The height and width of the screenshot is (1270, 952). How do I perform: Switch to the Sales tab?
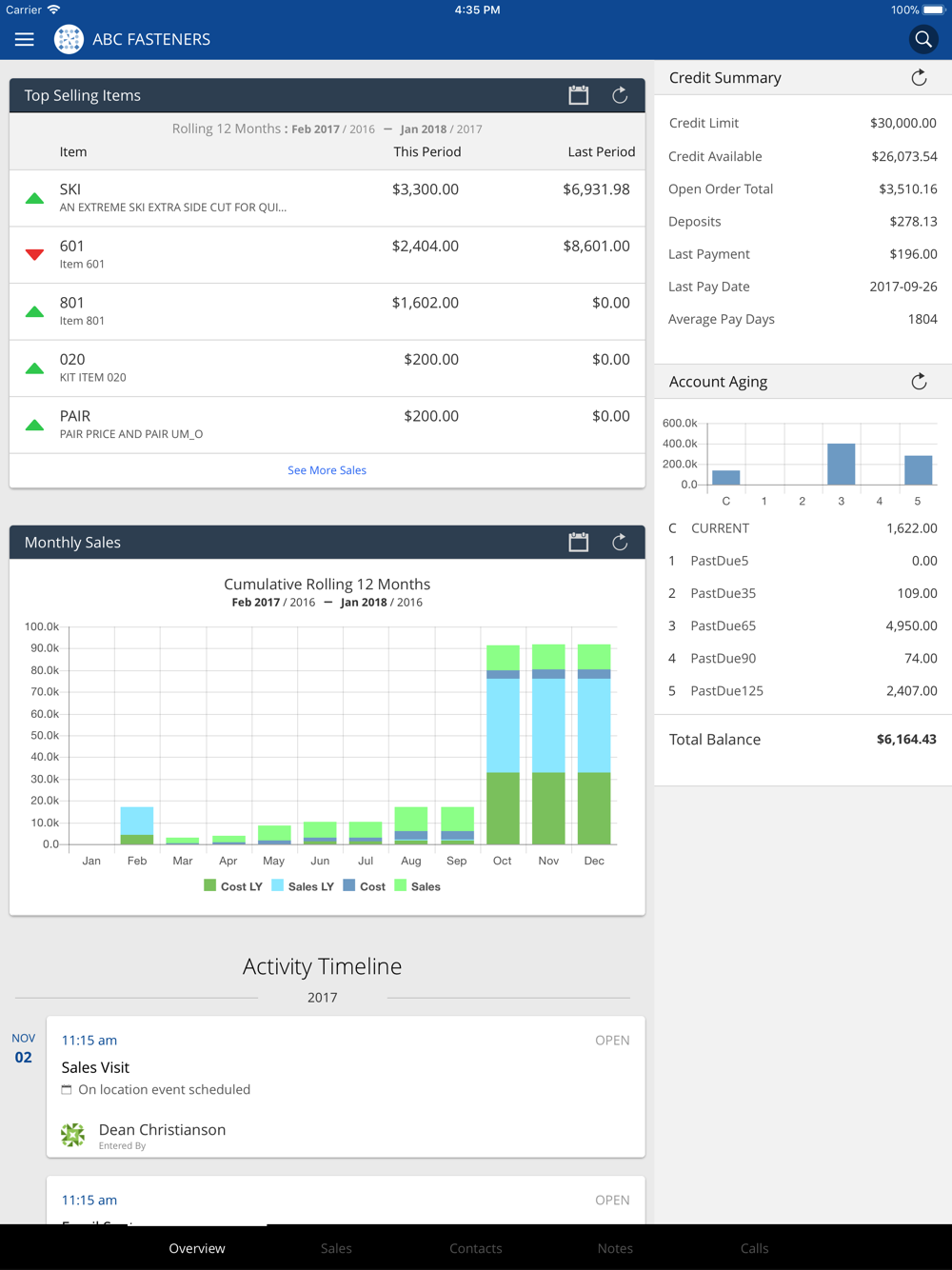coord(336,1248)
